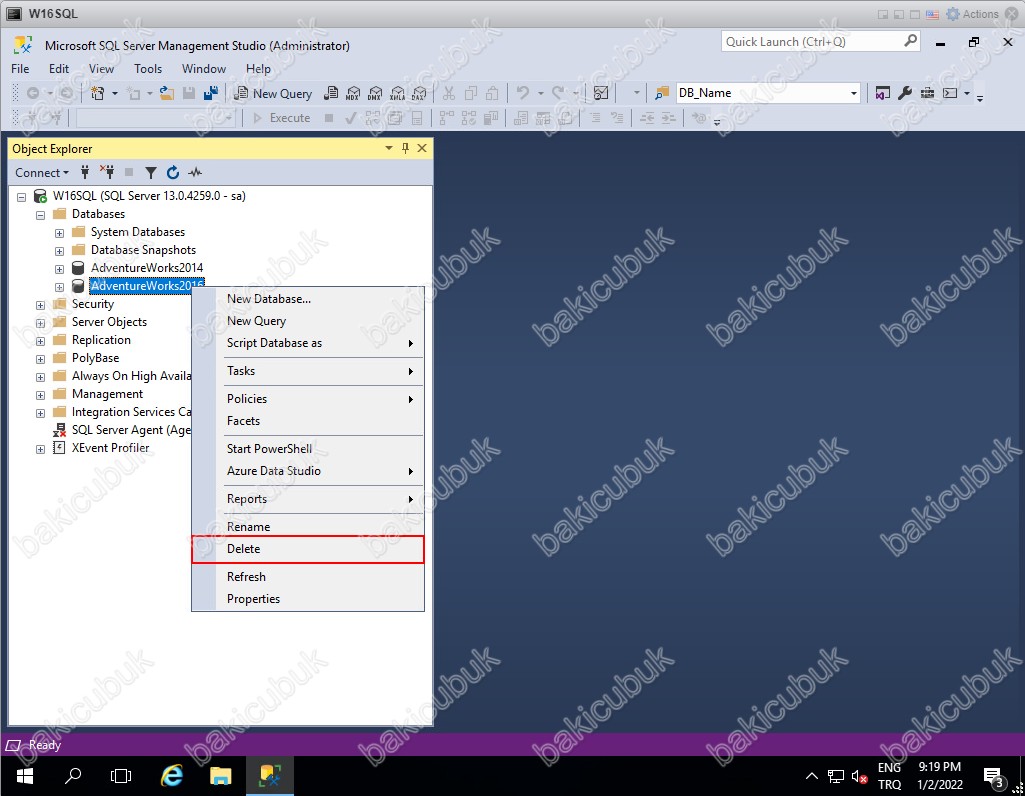The height and width of the screenshot is (796, 1025).
Task: Select SQL Server Agent node
Action: click(131, 430)
